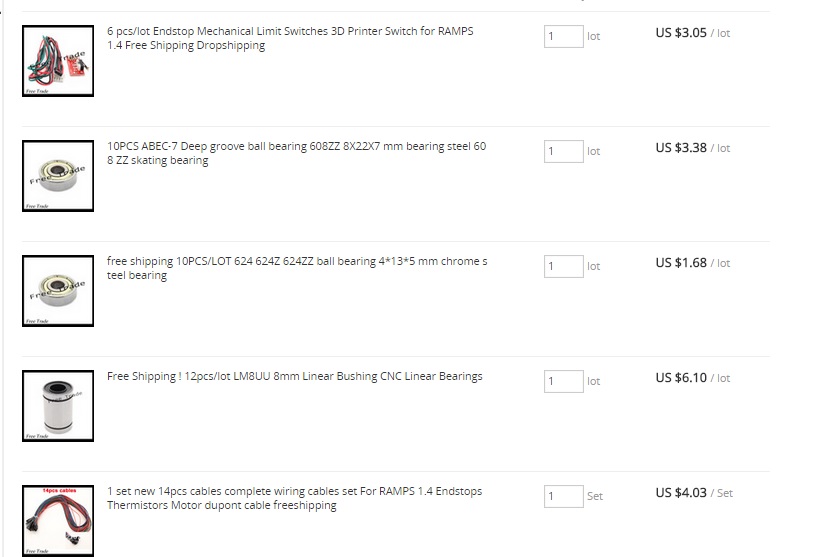Open the 608ZZ ball bearing product thumbnail
Image resolution: width=819 pixels, height=557 pixels.
[58, 176]
